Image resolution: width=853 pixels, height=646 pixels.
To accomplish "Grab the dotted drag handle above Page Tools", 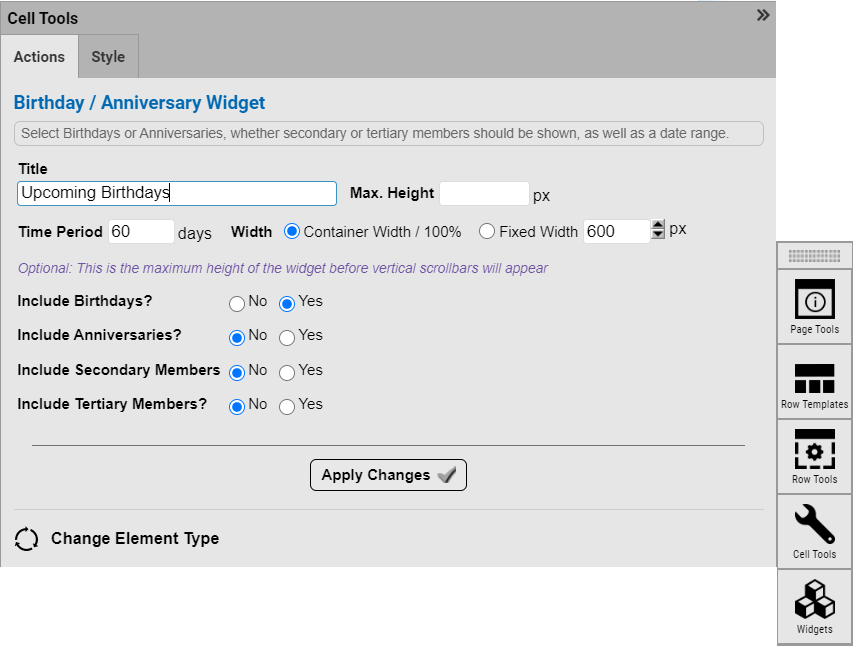I will pyautogui.click(x=814, y=256).
